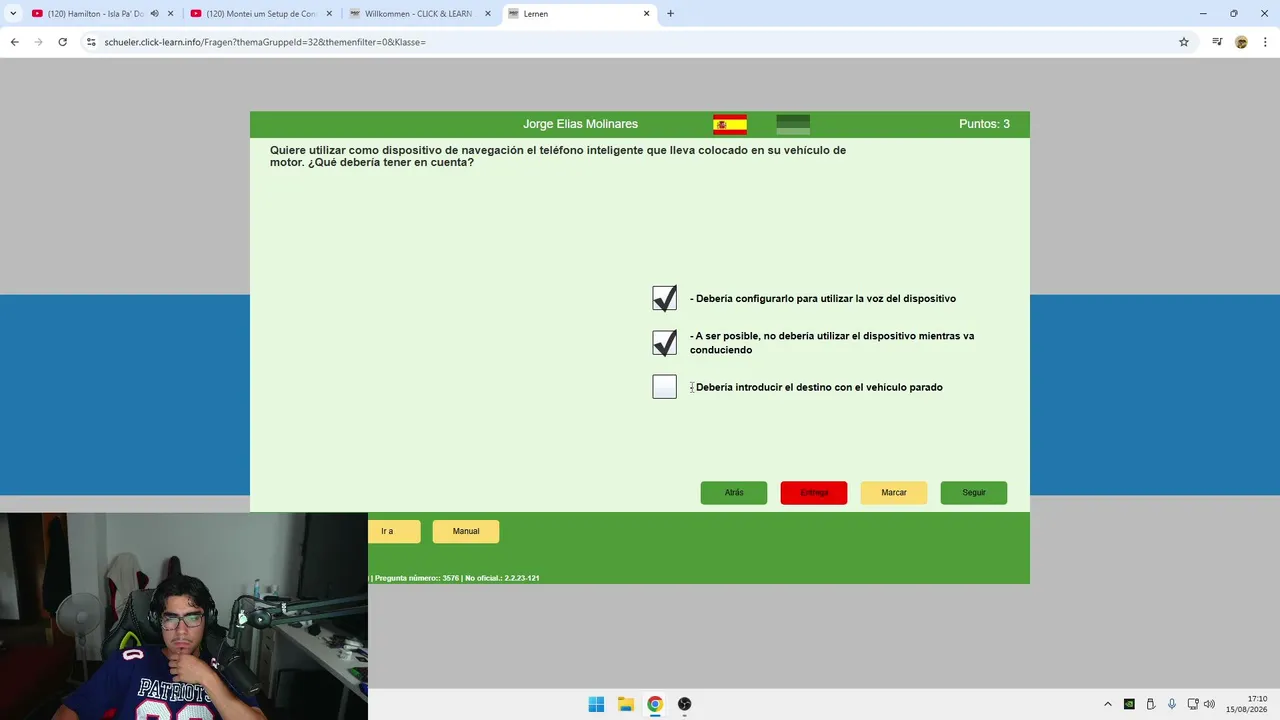The width and height of the screenshot is (1280, 720).
Task: Go to next question with Seguir
Action: pyautogui.click(x=974, y=493)
